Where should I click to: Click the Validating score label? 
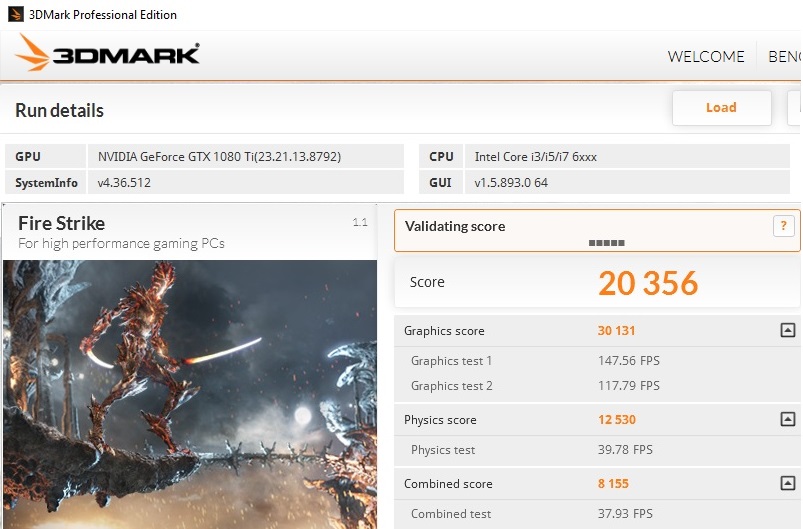pyautogui.click(x=455, y=226)
